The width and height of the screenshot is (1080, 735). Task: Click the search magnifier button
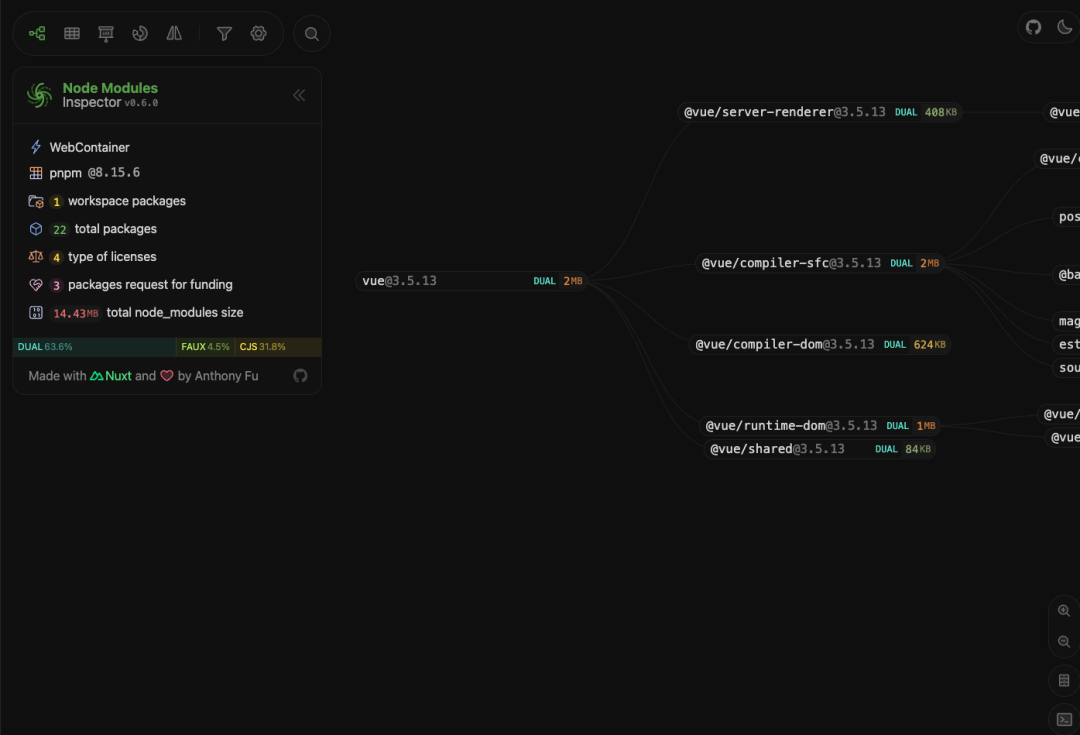point(312,34)
